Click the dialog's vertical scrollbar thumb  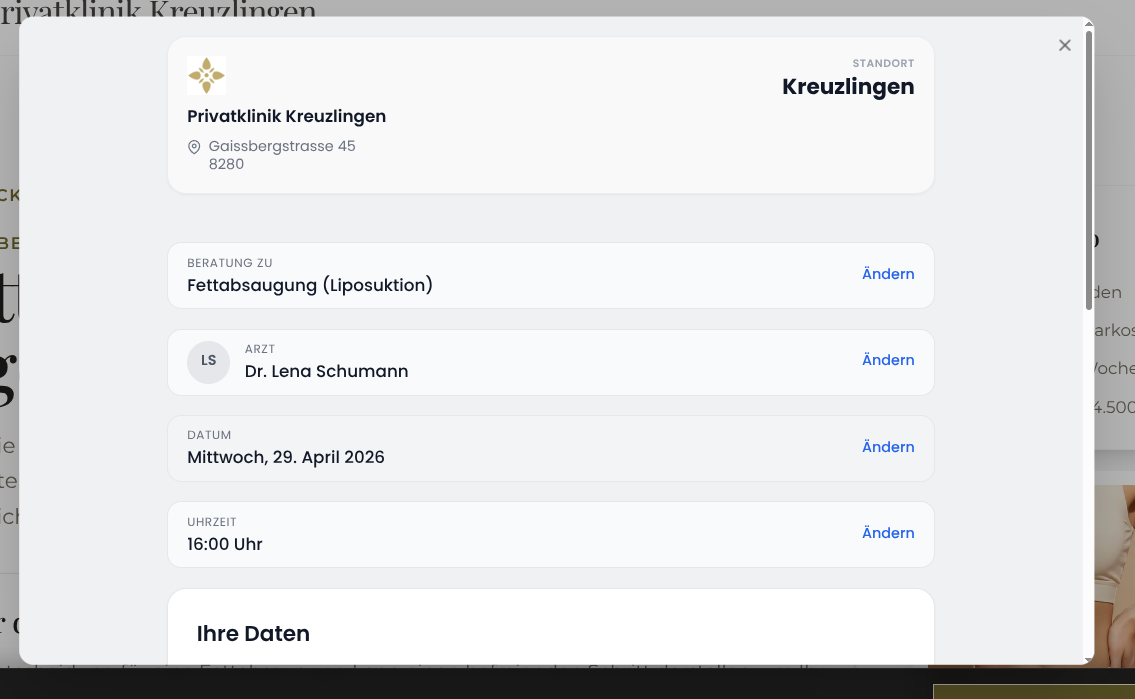[1089, 170]
